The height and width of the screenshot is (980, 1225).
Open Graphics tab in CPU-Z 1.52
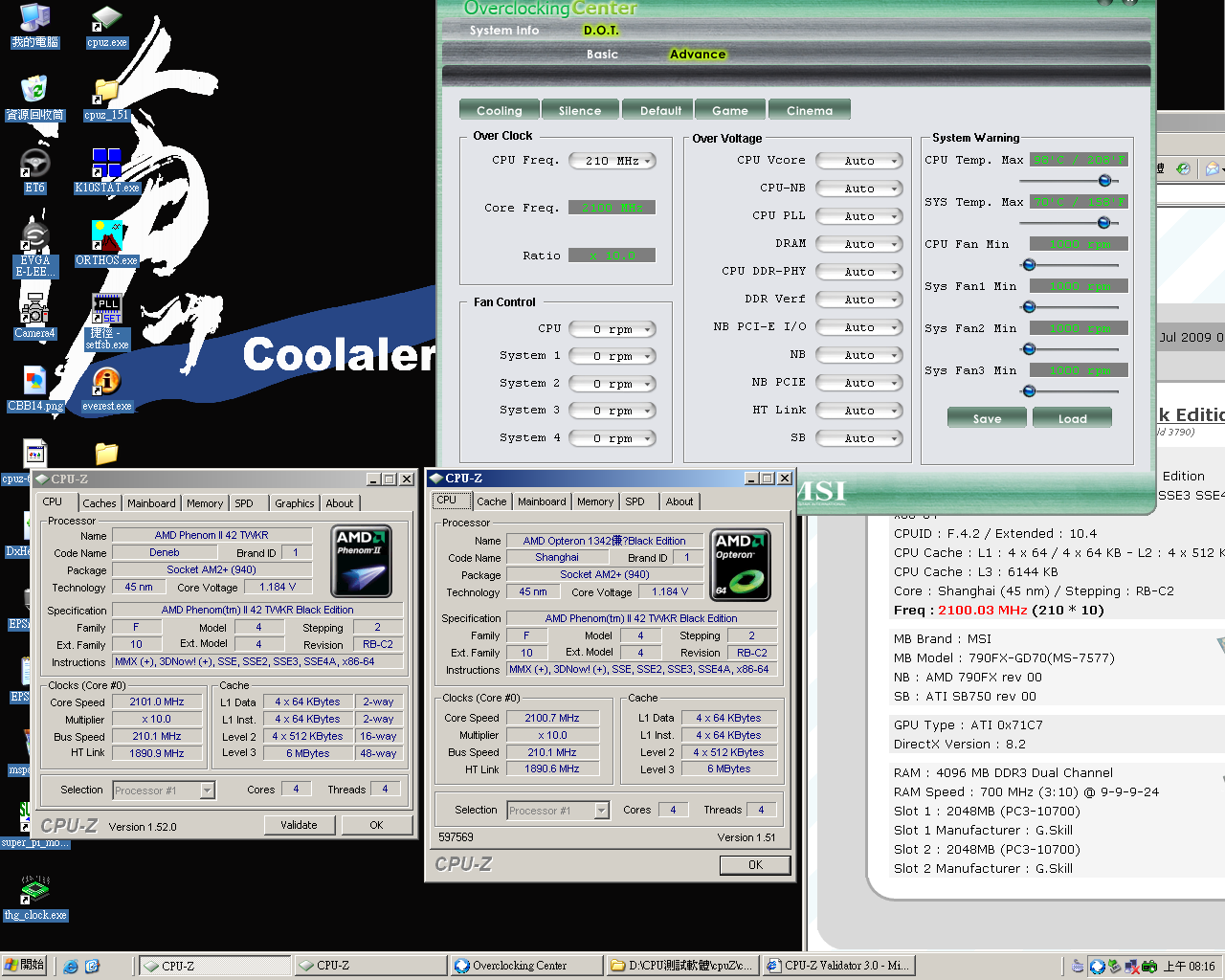(295, 503)
